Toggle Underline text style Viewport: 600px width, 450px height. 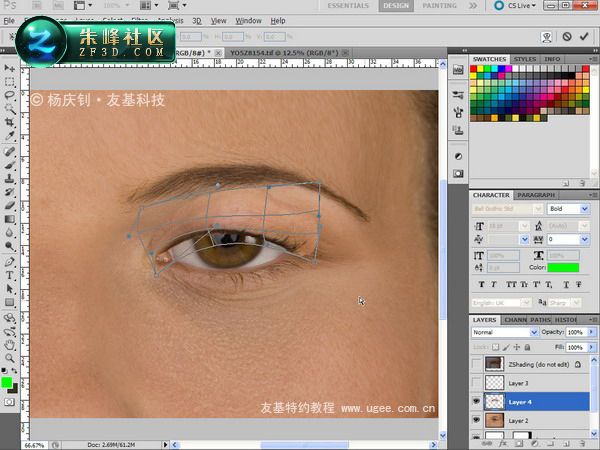tap(566, 284)
